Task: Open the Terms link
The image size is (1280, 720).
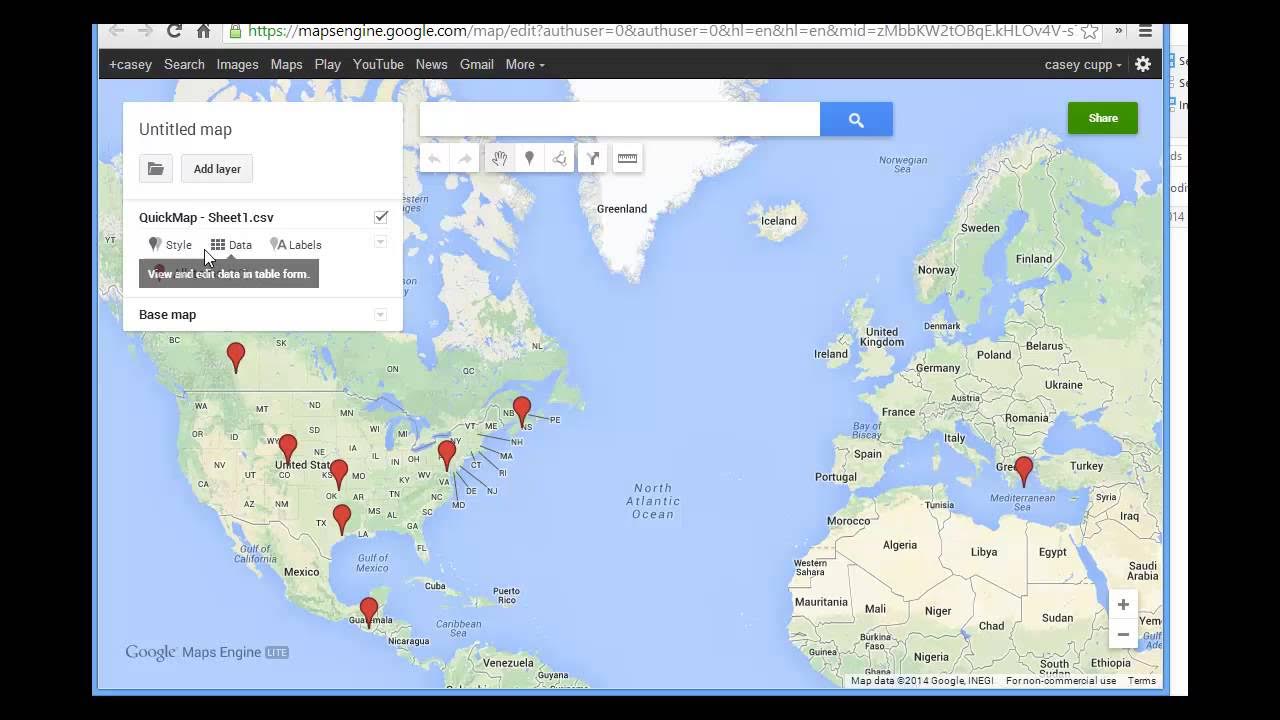Action: pos(1142,681)
